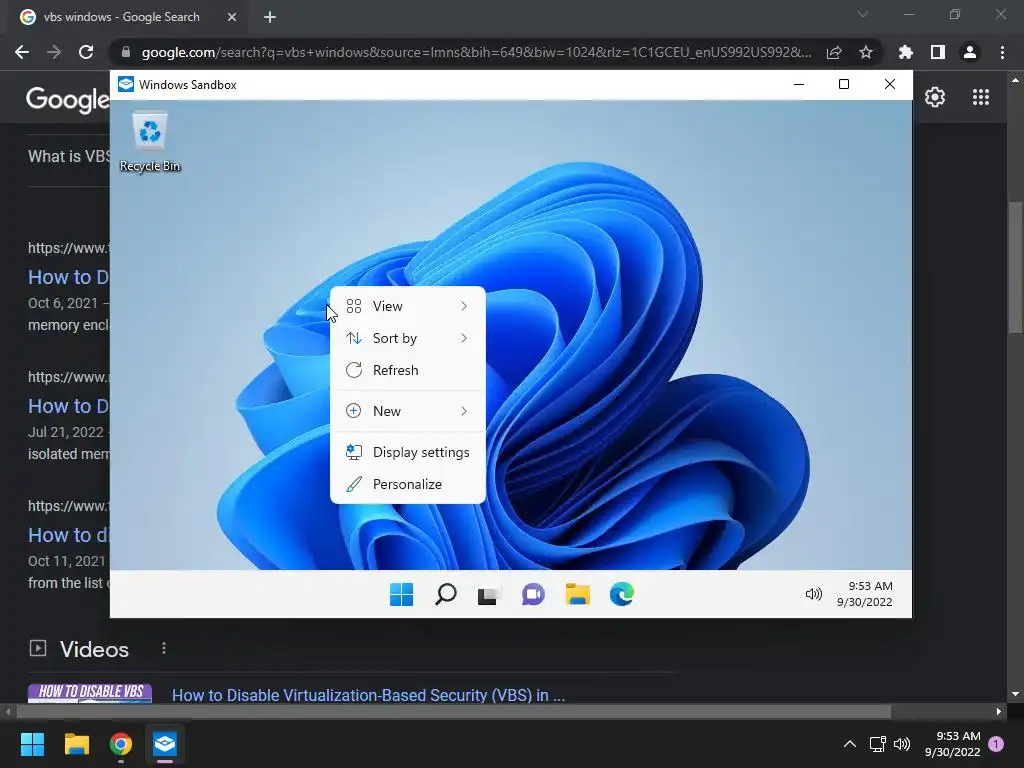Image resolution: width=1024 pixels, height=768 pixels.
Task: Close the vbs windows Google Search tab
Action: click(x=232, y=17)
